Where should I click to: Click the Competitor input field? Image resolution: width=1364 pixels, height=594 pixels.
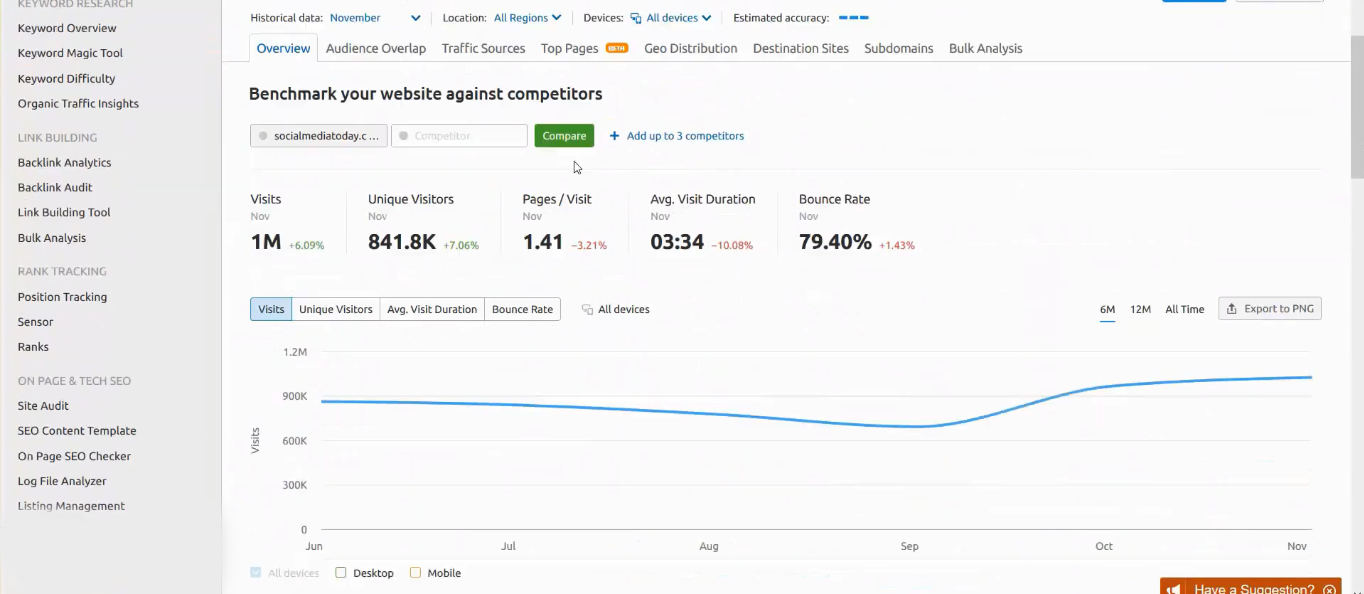coord(459,136)
